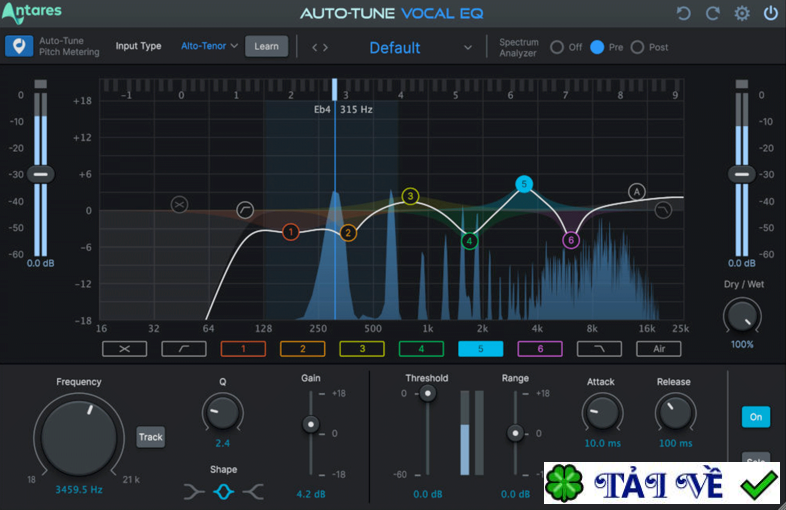Screen dimensions: 786x510
Task: Set Spectrum Analyzer to Pre
Action: pos(597,47)
